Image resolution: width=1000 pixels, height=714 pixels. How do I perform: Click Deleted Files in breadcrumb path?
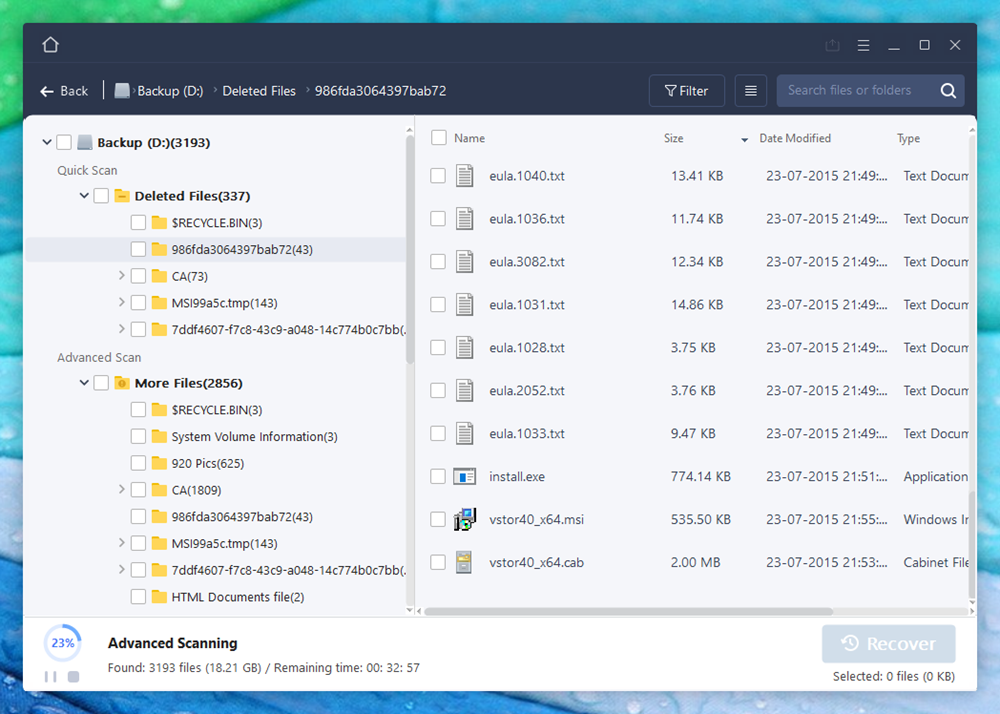pos(259,91)
